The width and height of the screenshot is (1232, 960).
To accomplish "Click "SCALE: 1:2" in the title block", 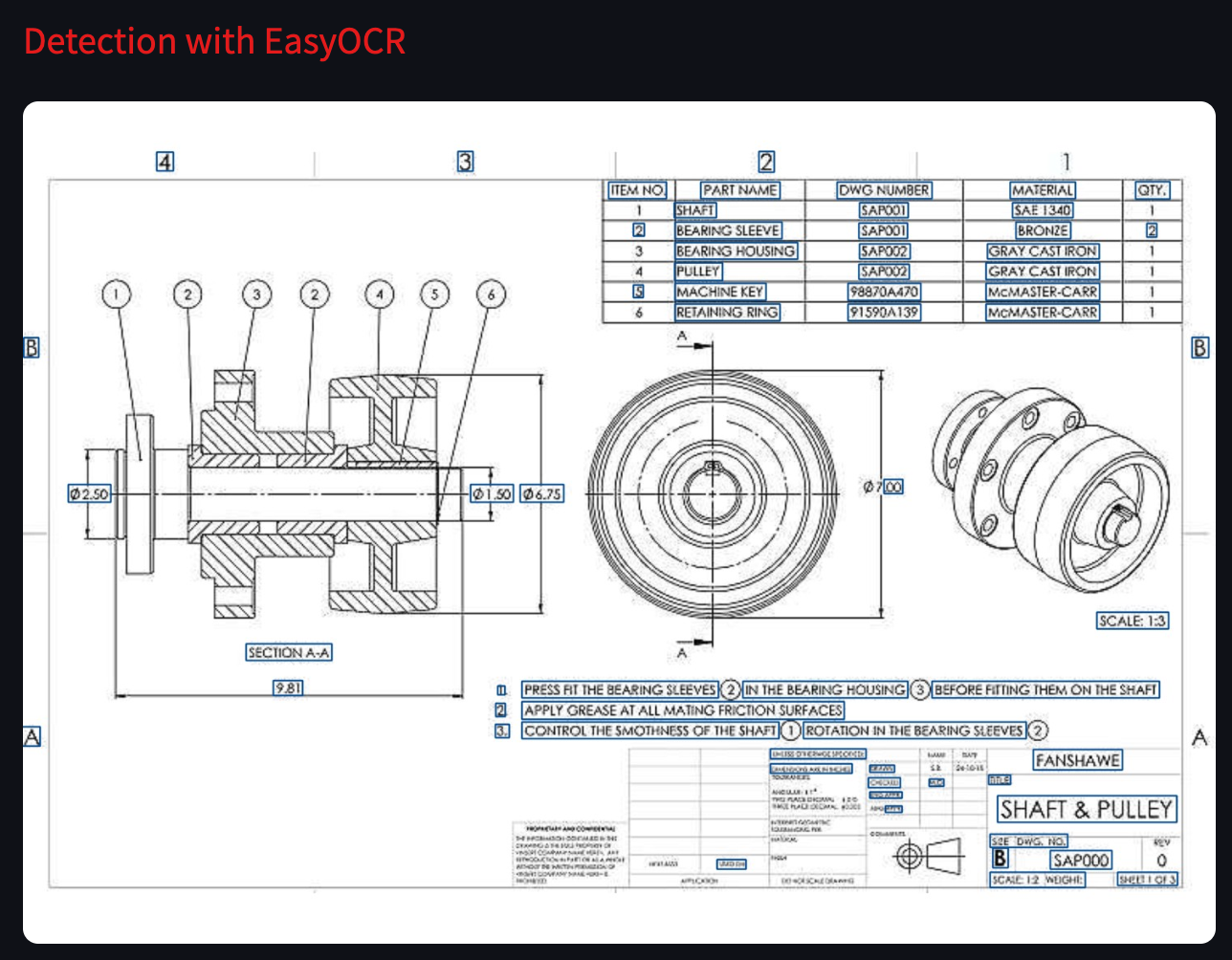I will pos(1016,880).
